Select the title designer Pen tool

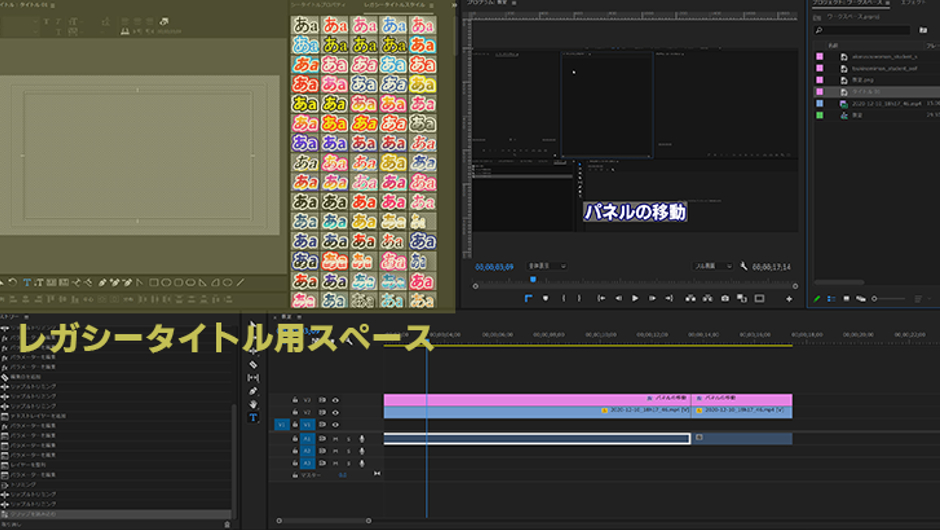point(102,282)
